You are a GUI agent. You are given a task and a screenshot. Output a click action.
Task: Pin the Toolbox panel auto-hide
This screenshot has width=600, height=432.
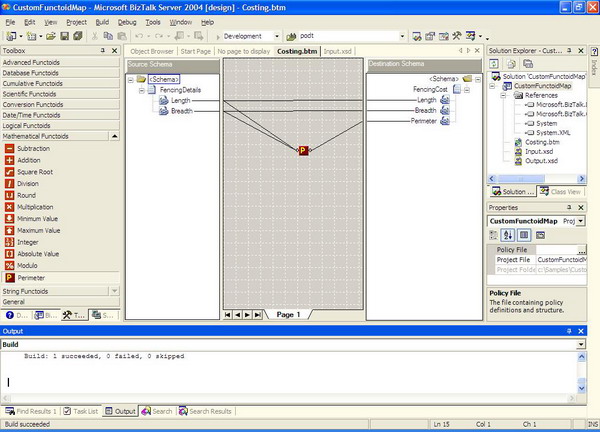pyautogui.click(x=103, y=51)
